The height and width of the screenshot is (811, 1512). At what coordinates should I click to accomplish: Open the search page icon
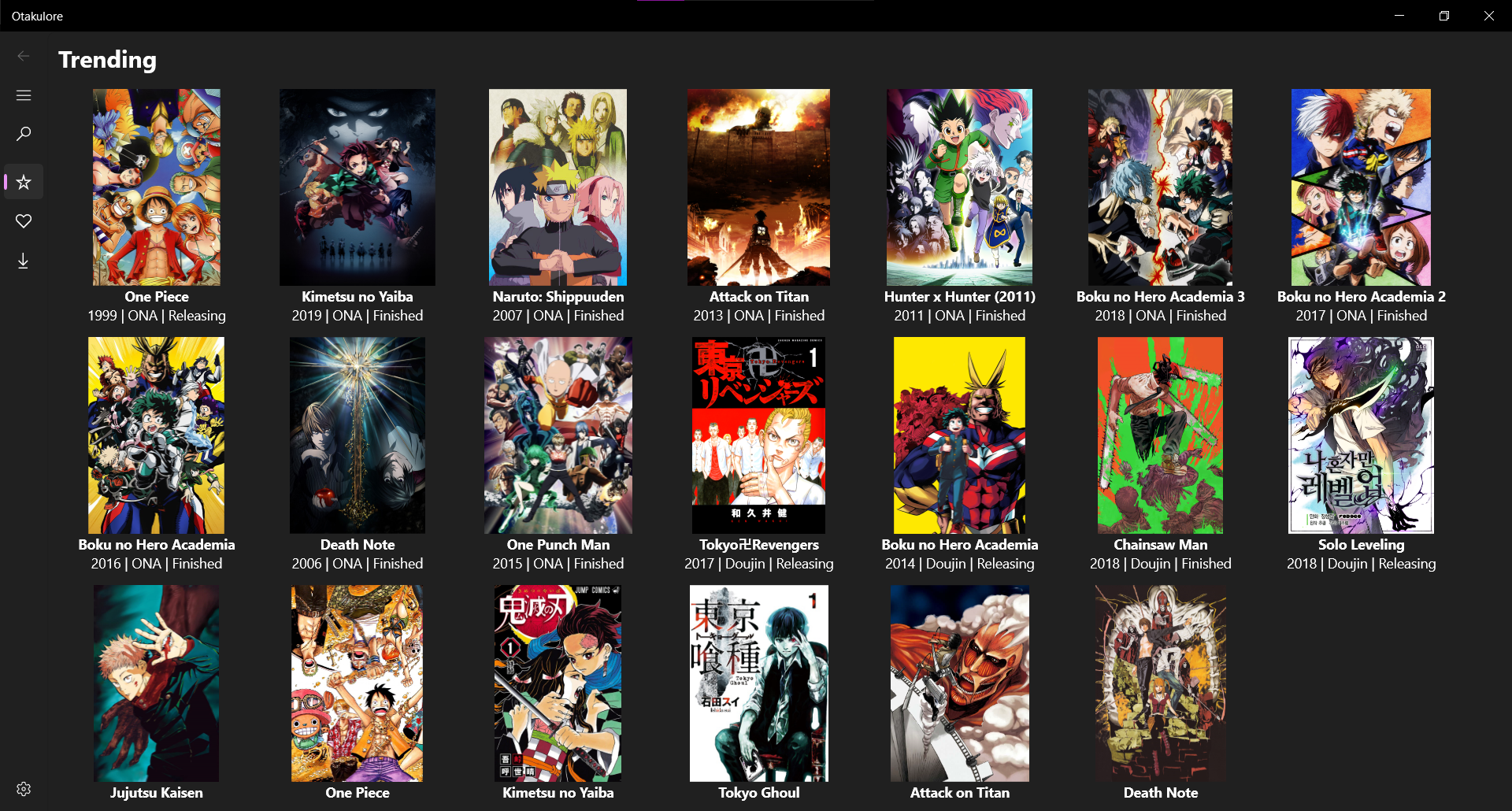click(x=24, y=134)
